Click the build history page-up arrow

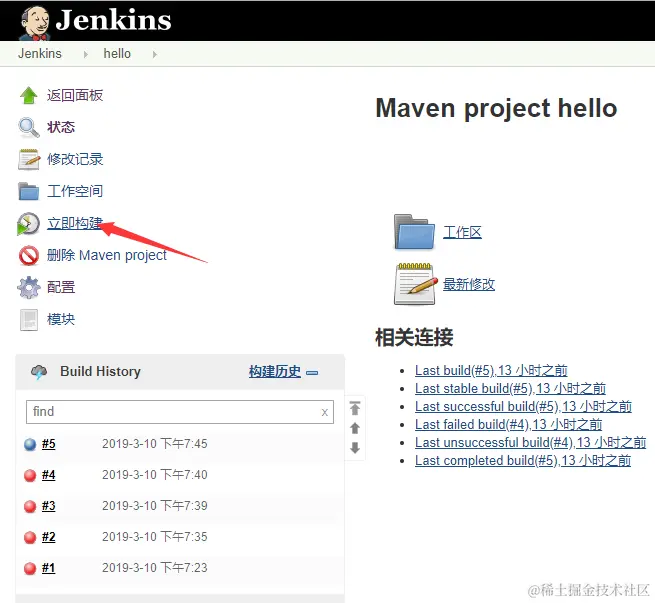pos(355,428)
